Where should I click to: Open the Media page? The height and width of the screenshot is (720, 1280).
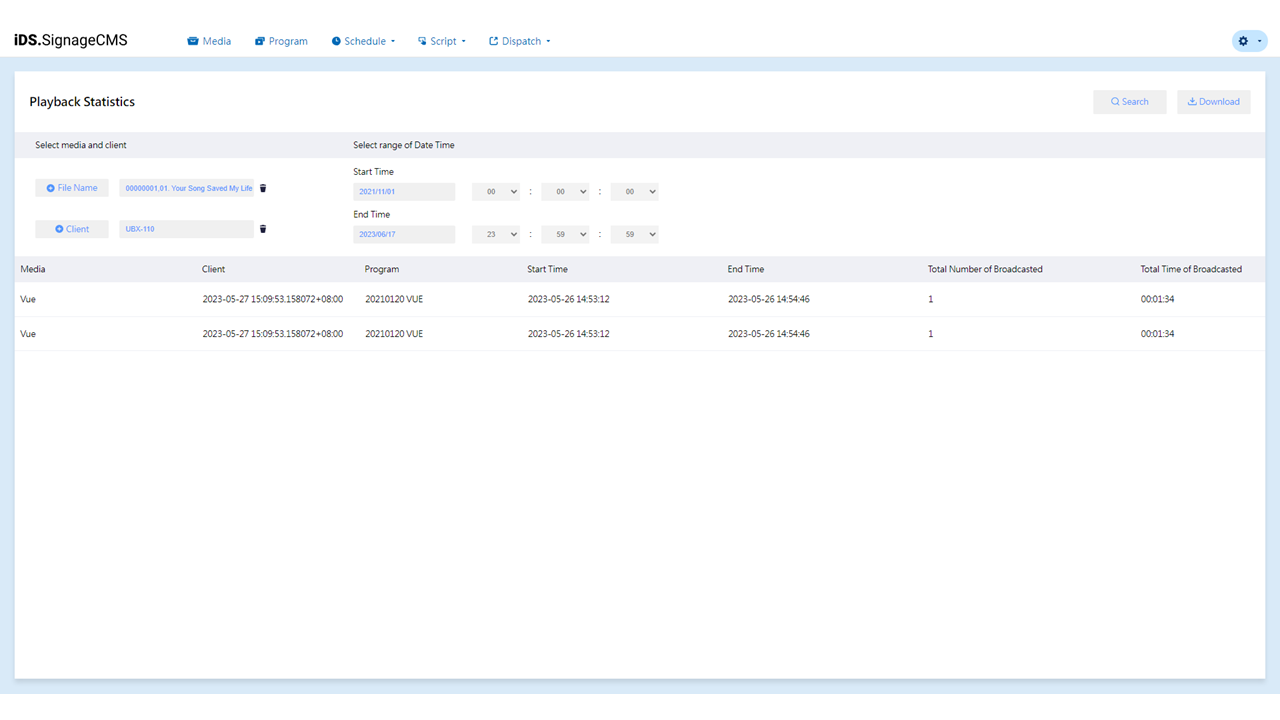click(209, 41)
